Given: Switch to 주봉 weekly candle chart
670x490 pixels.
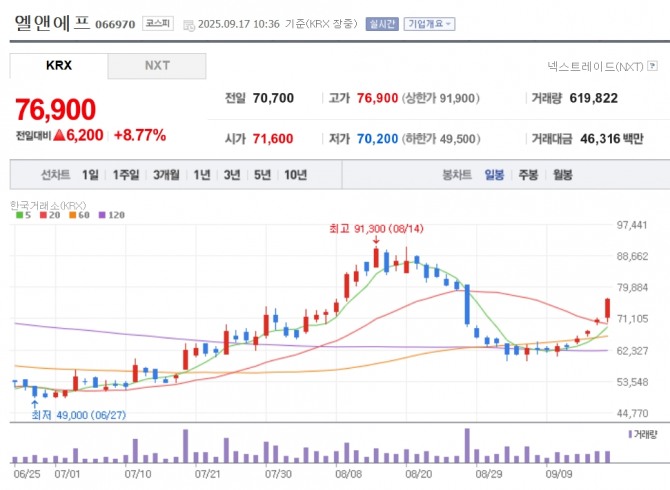Looking at the screenshot, I should click(x=528, y=174).
